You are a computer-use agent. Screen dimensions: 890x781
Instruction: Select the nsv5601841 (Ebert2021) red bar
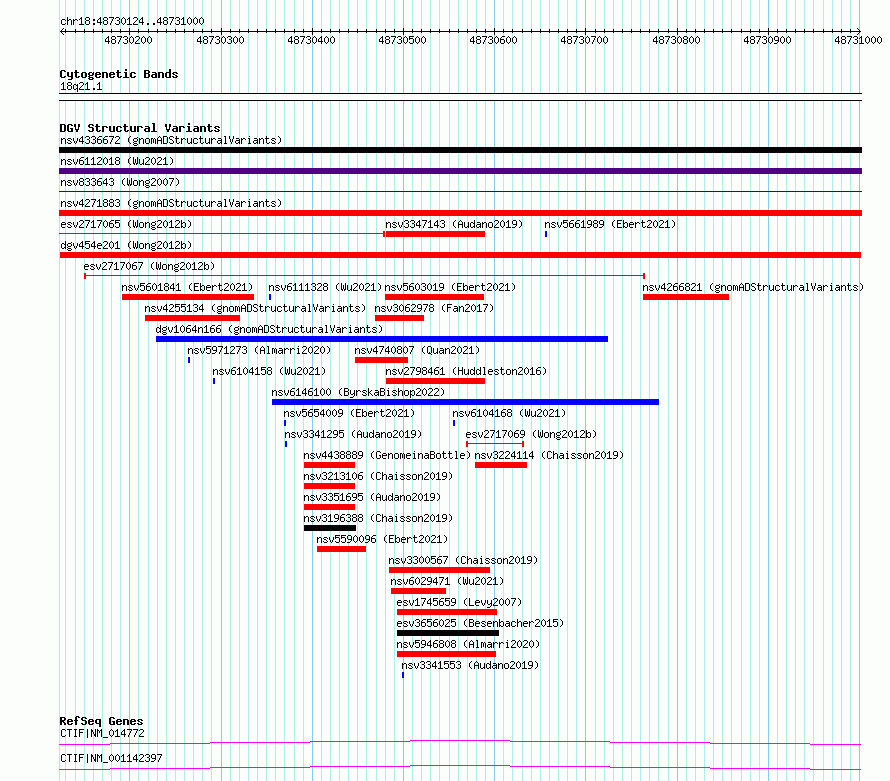click(188, 297)
